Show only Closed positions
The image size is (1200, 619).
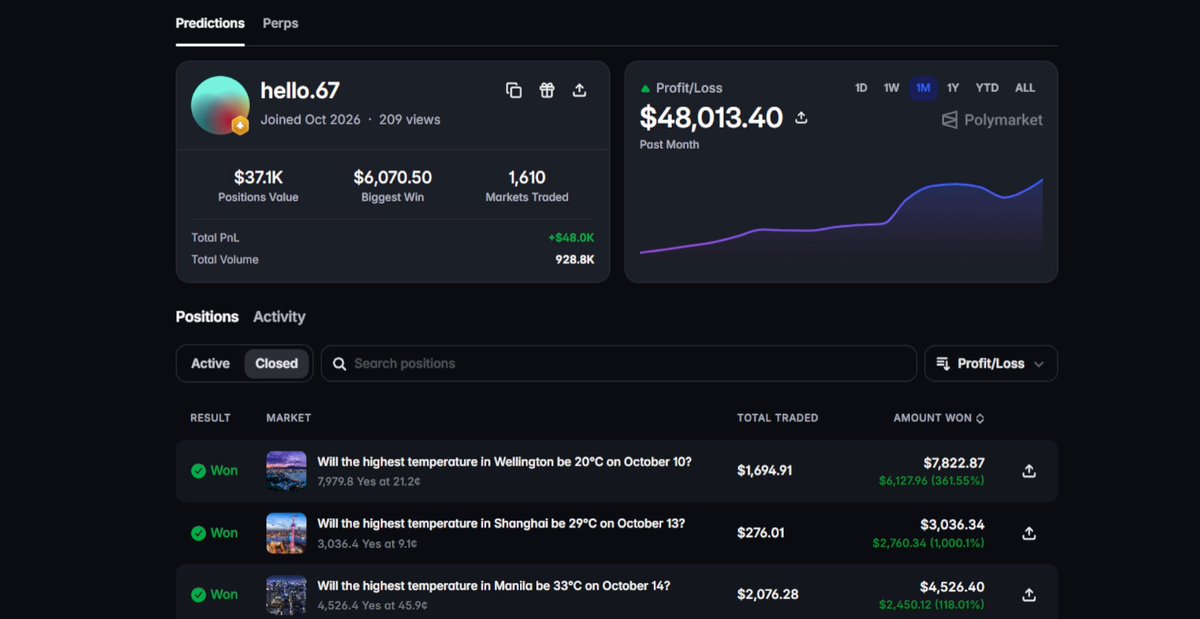pyautogui.click(x=276, y=364)
